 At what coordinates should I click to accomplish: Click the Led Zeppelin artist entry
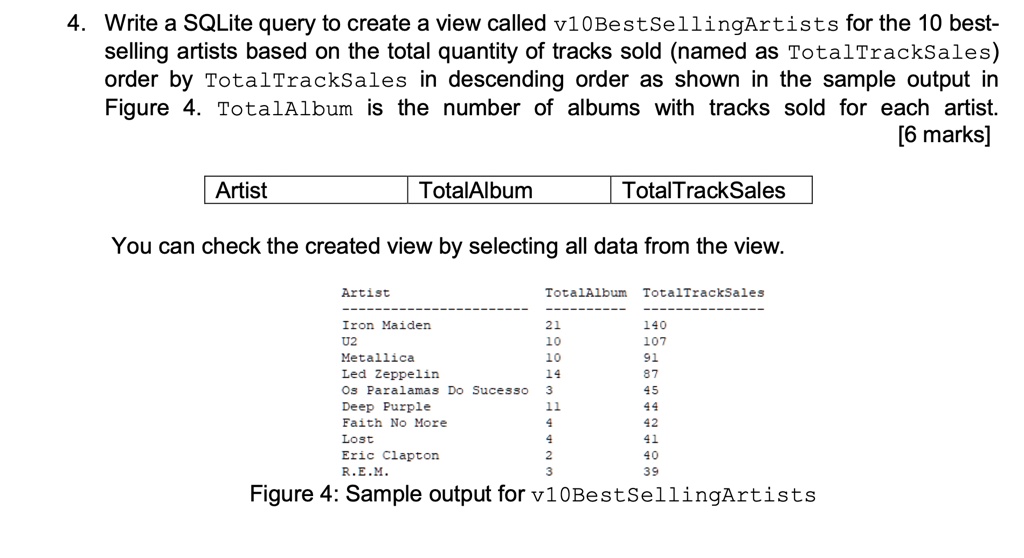click(x=390, y=374)
